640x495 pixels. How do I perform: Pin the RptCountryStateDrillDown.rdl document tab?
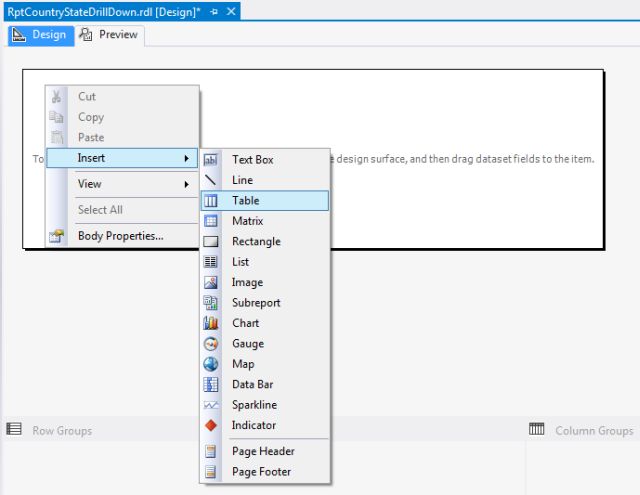click(x=214, y=12)
